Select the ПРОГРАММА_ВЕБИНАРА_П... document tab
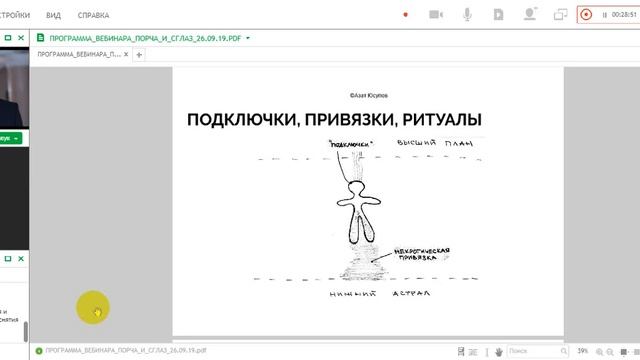 click(x=79, y=54)
